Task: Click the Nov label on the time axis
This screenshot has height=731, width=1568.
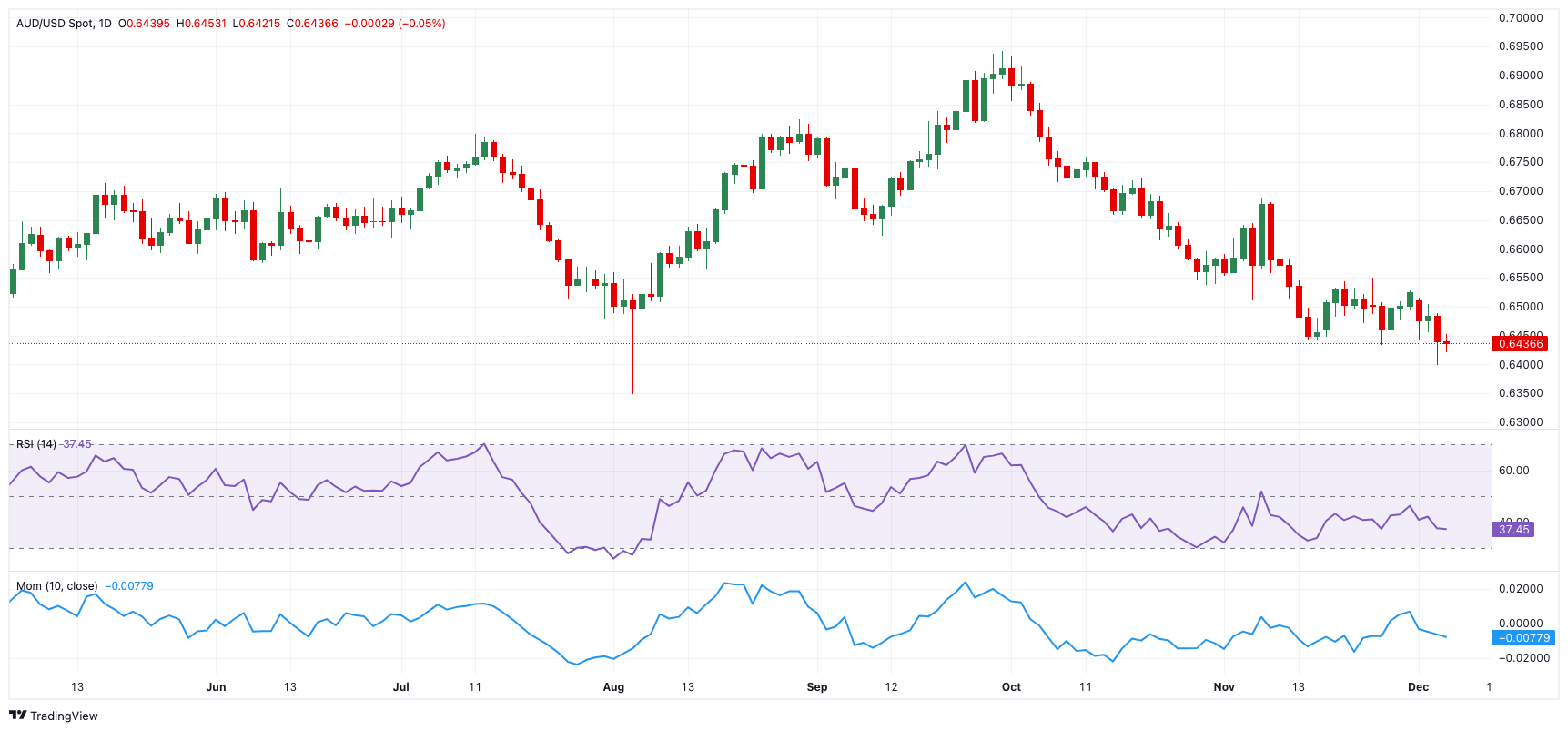Action: pos(1224,687)
